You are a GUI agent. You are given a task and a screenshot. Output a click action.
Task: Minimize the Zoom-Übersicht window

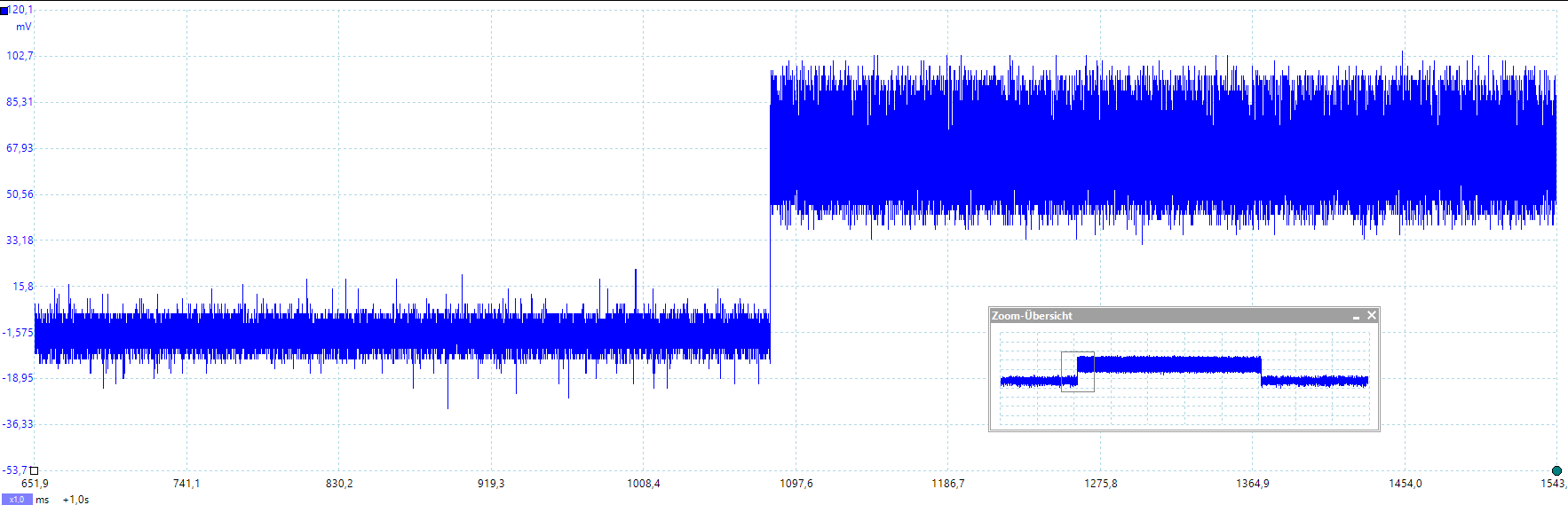[x=1356, y=316]
